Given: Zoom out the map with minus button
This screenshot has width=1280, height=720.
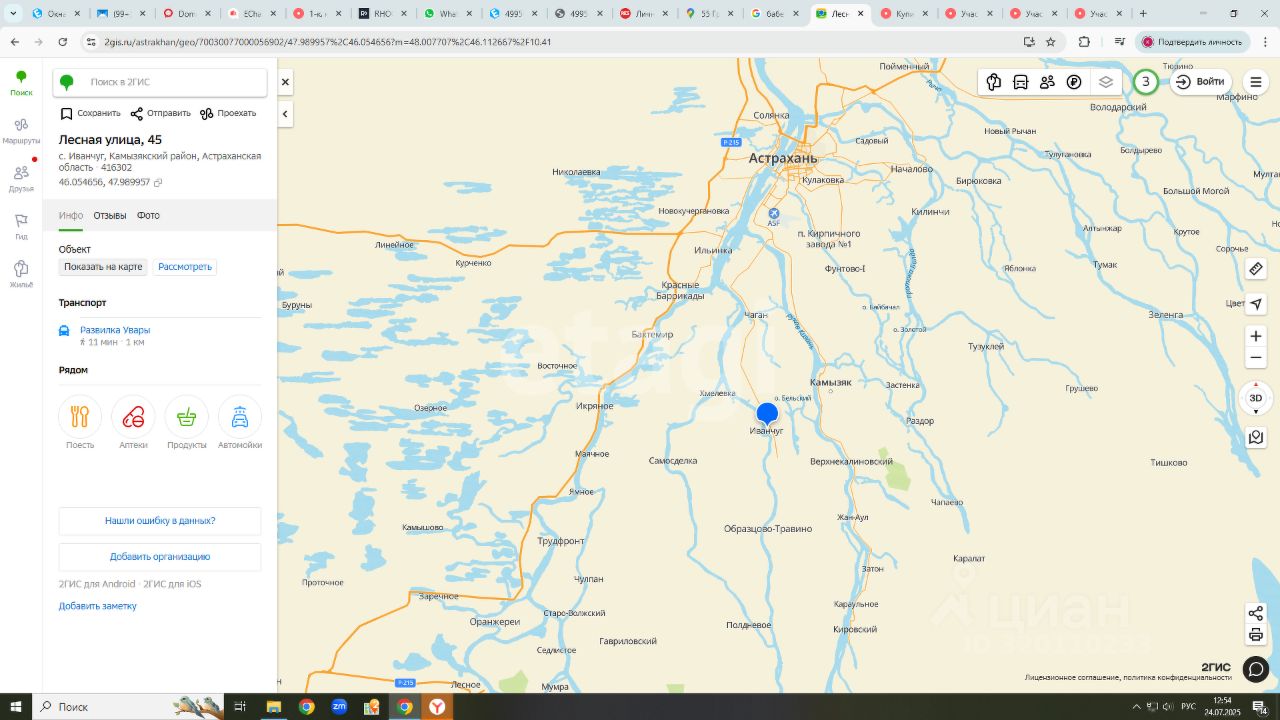Looking at the screenshot, I should pos(1256,358).
